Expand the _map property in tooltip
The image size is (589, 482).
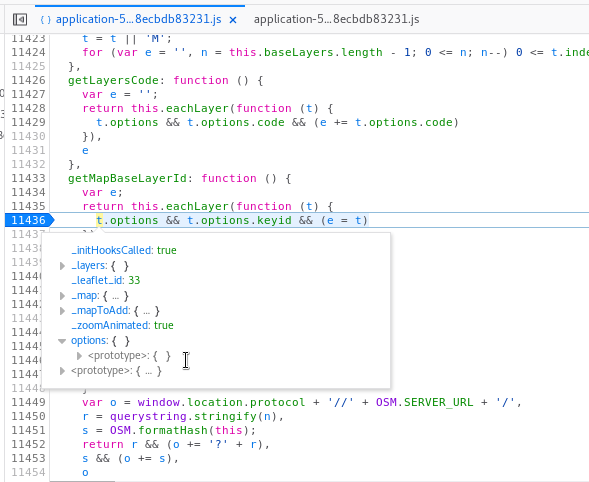pos(62,296)
